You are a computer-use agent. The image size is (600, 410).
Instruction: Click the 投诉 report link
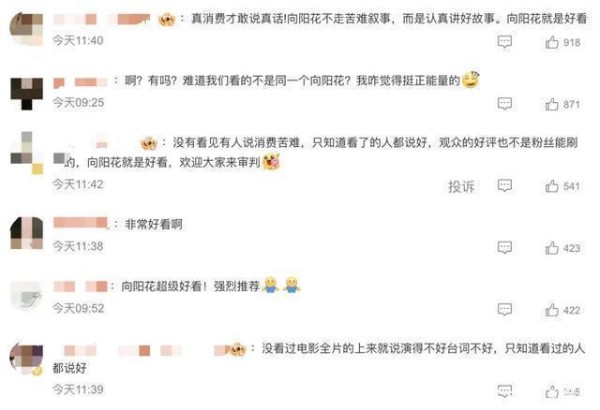(461, 186)
